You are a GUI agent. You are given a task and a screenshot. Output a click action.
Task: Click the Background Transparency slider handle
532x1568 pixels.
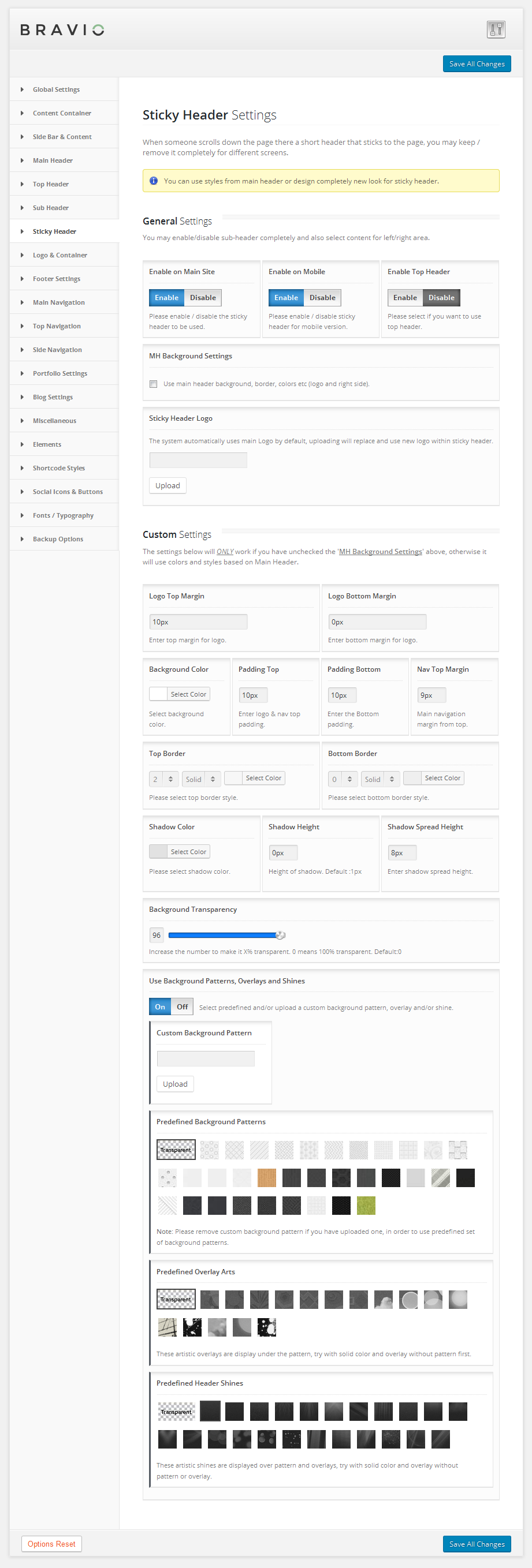(x=280, y=935)
